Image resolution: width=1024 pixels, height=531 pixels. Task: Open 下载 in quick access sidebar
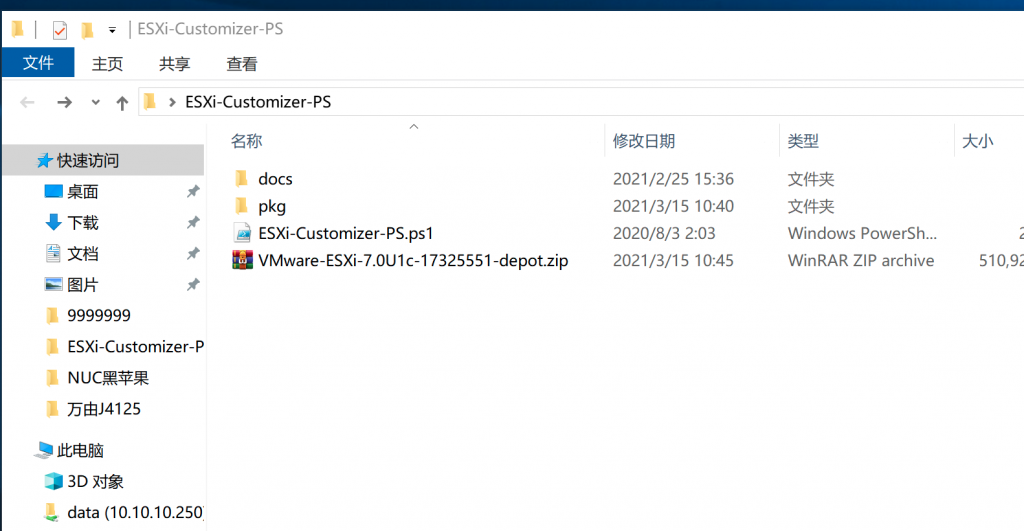point(82,223)
